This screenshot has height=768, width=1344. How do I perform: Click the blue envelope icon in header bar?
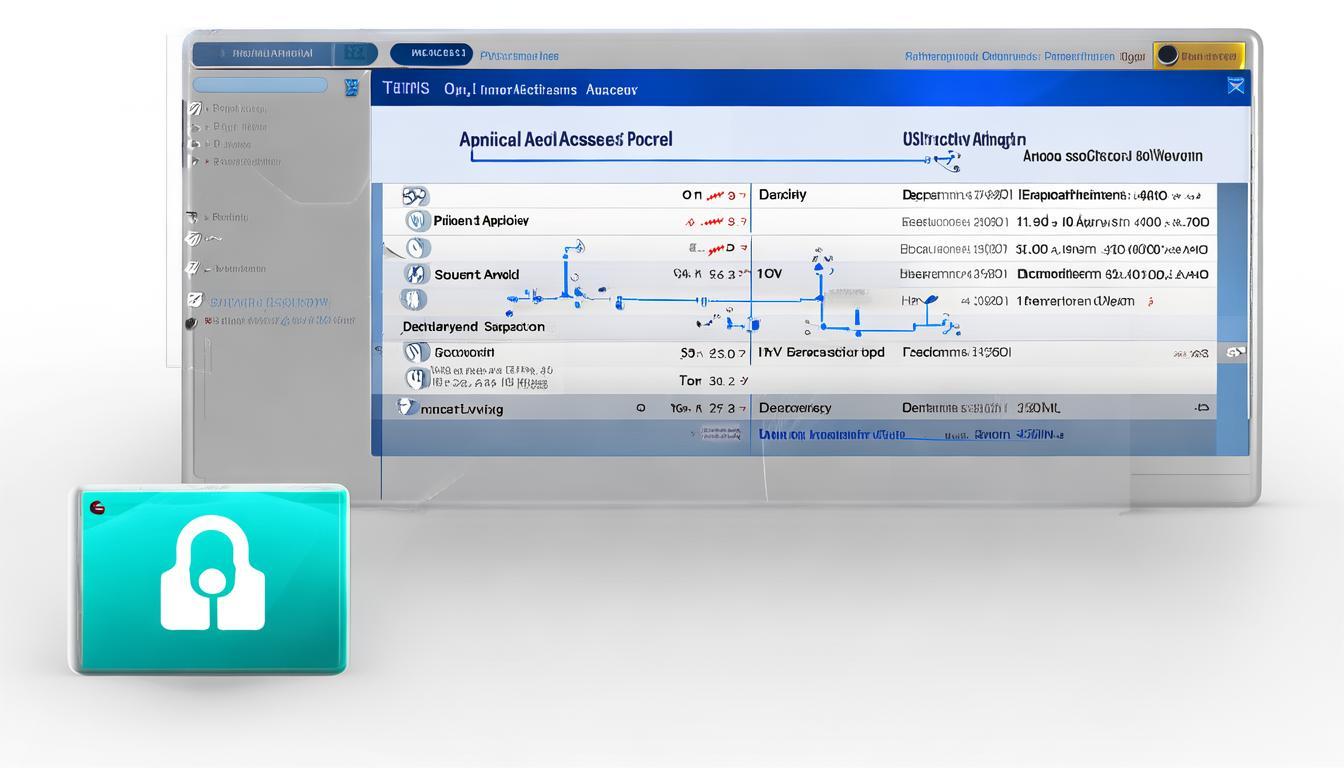(1236, 87)
